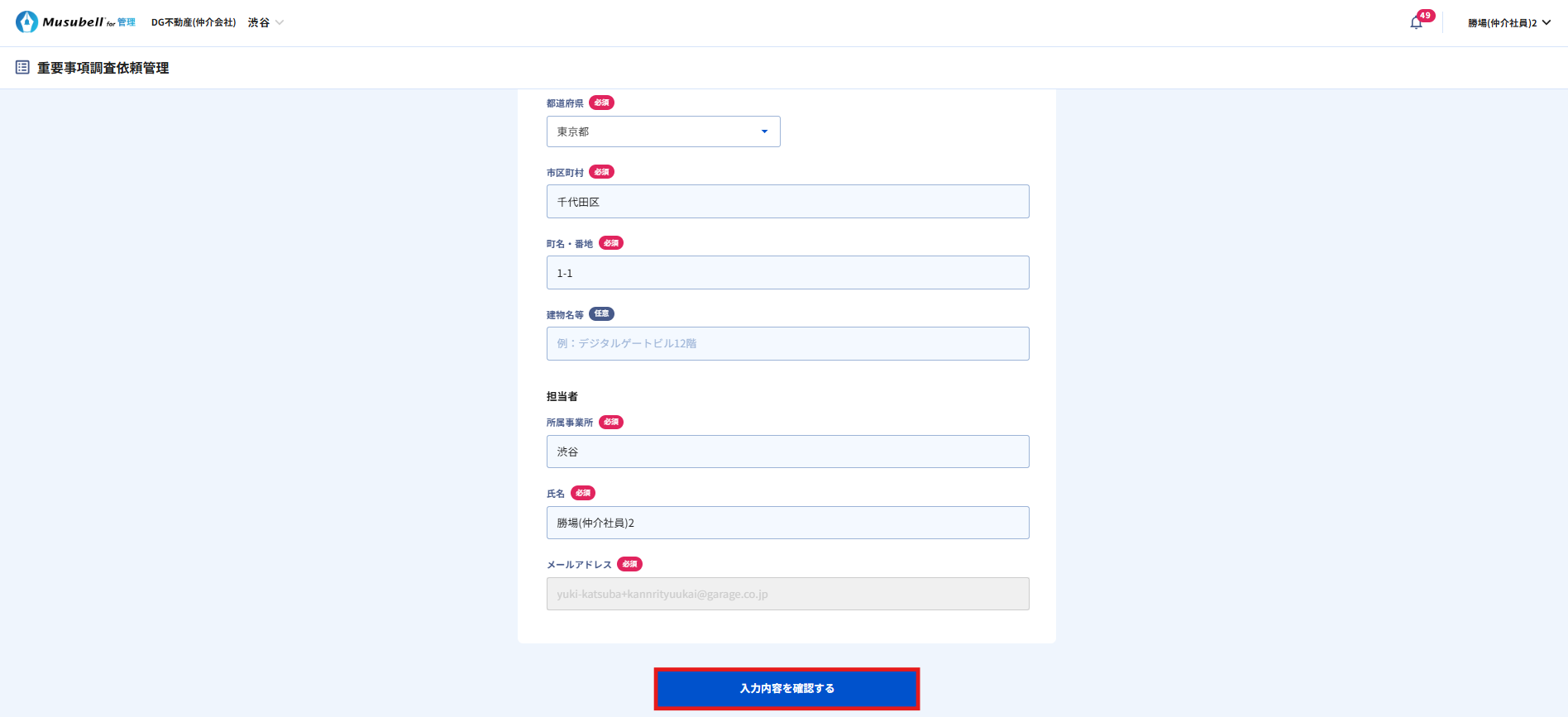This screenshot has height=717, width=1568.
Task: Open the 勝場(仲介社員)2 user menu
Action: 1508,23
